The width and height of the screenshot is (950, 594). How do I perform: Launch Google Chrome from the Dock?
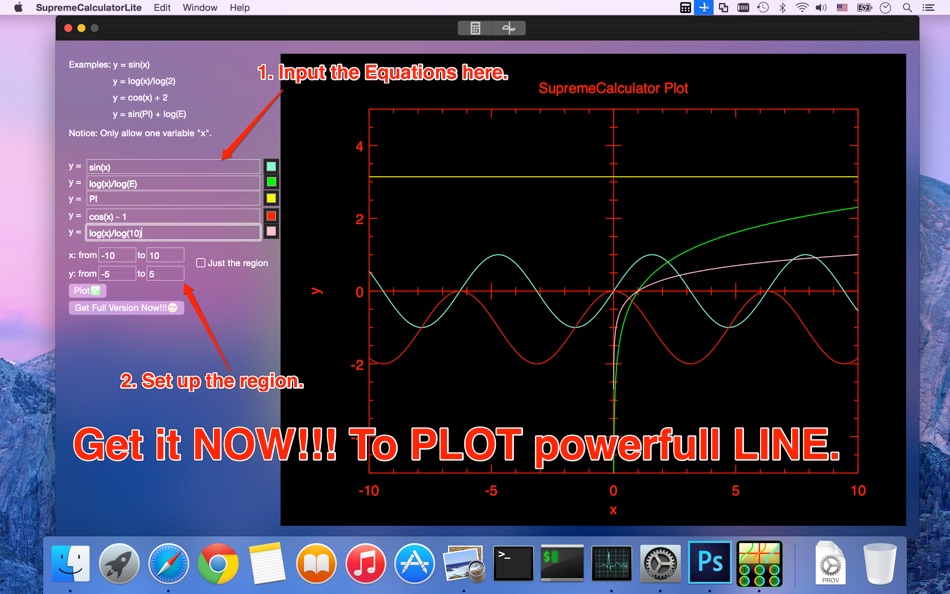coord(218,564)
